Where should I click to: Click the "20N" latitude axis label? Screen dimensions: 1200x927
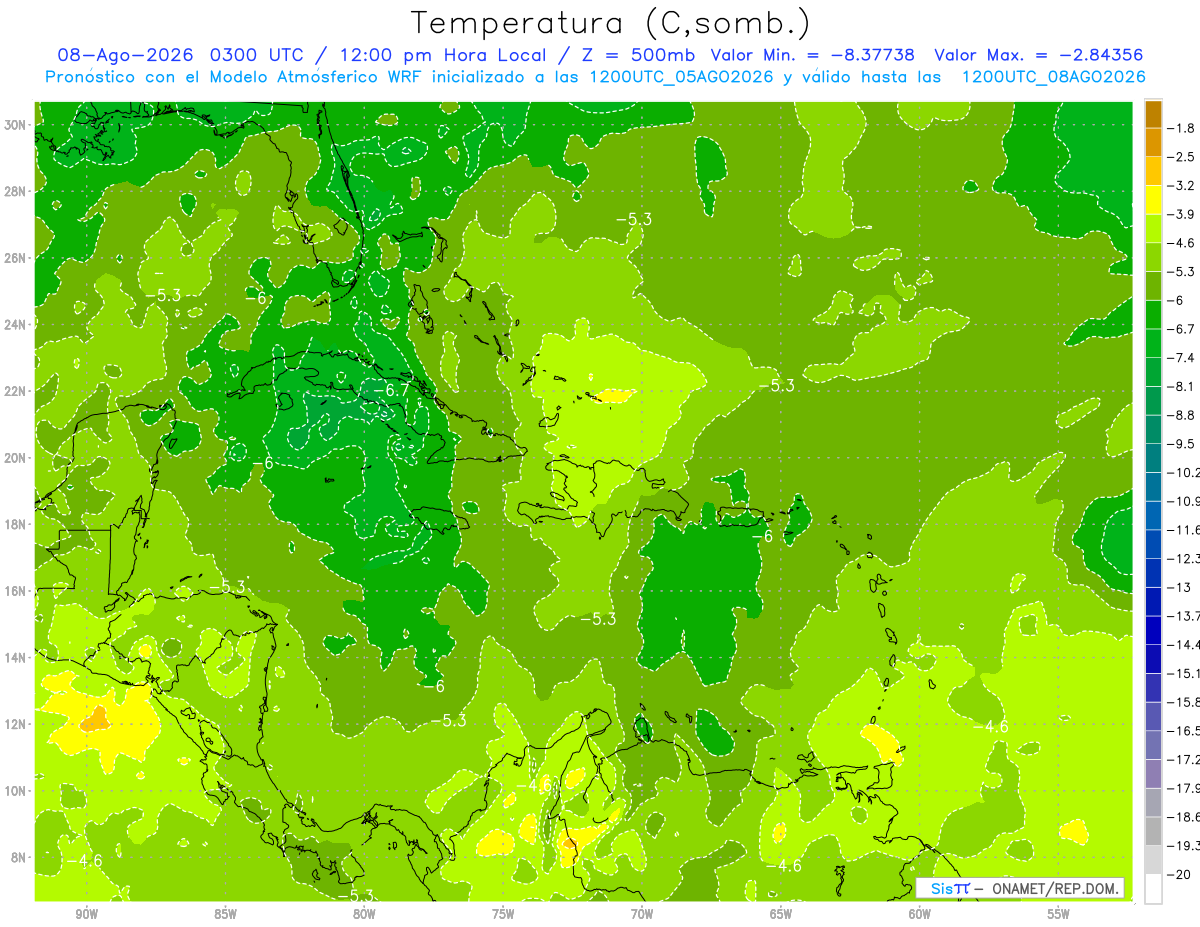click(x=17, y=458)
